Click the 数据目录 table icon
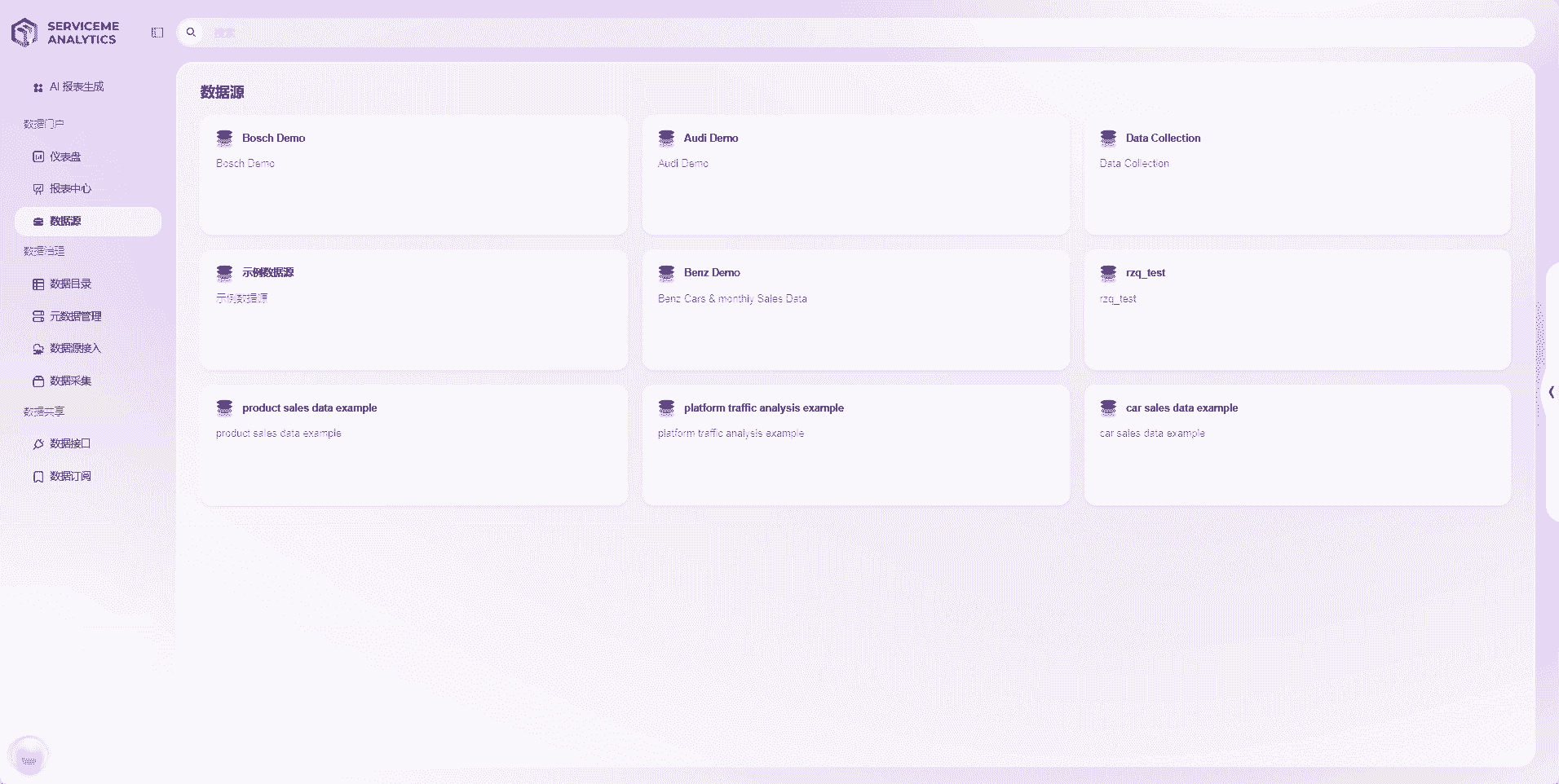The height and width of the screenshot is (784, 1559). (x=38, y=284)
